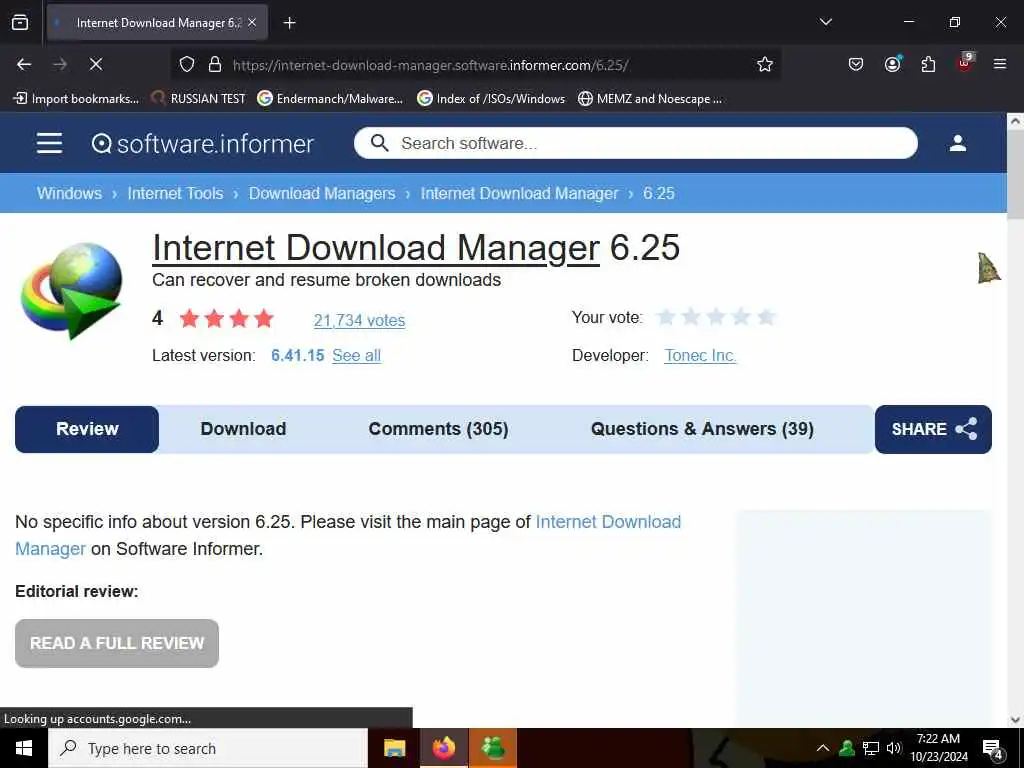Open the Windows breadcrumb link
Image resolution: width=1024 pixels, height=768 pixels.
(69, 193)
